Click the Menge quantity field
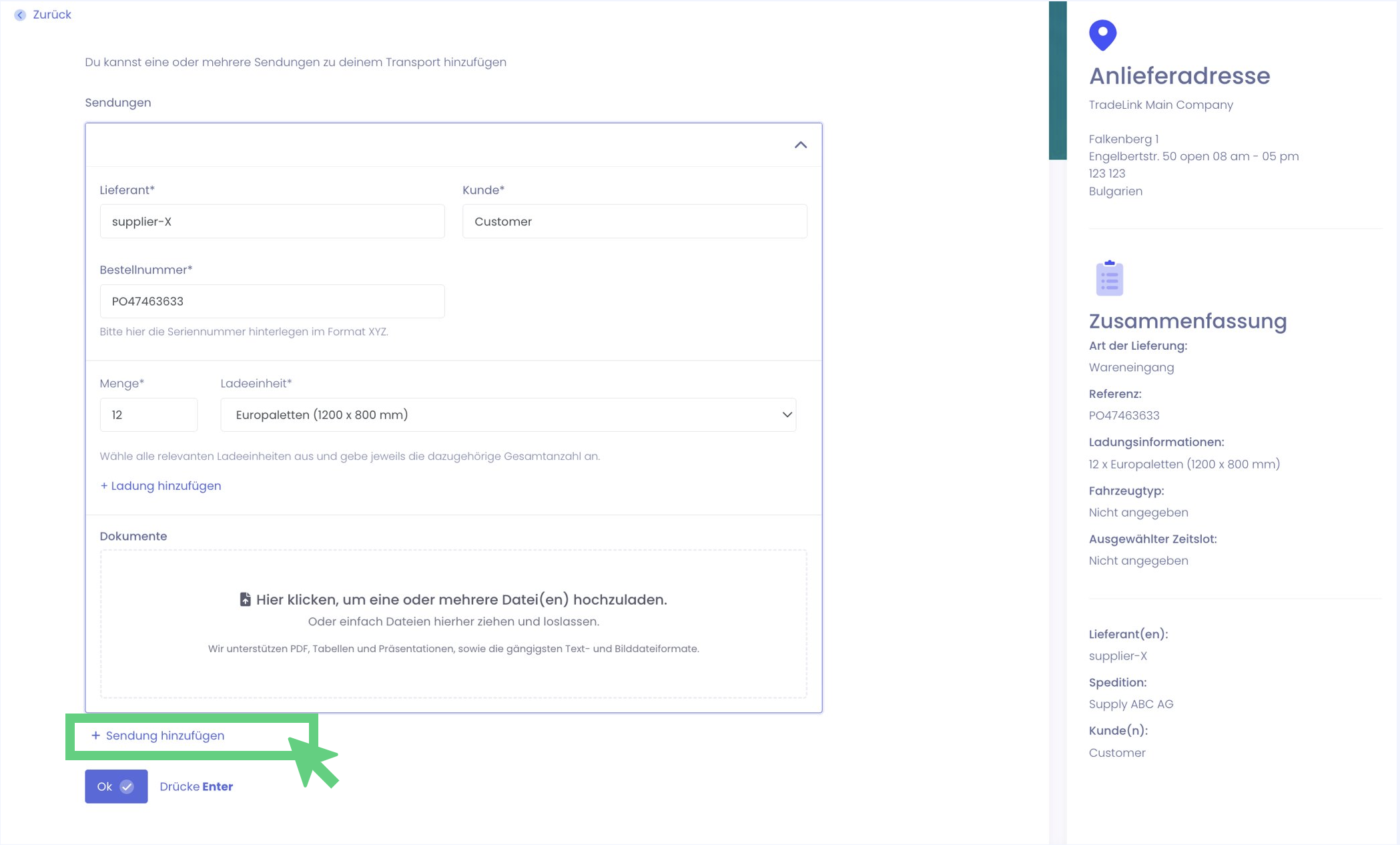 click(148, 415)
